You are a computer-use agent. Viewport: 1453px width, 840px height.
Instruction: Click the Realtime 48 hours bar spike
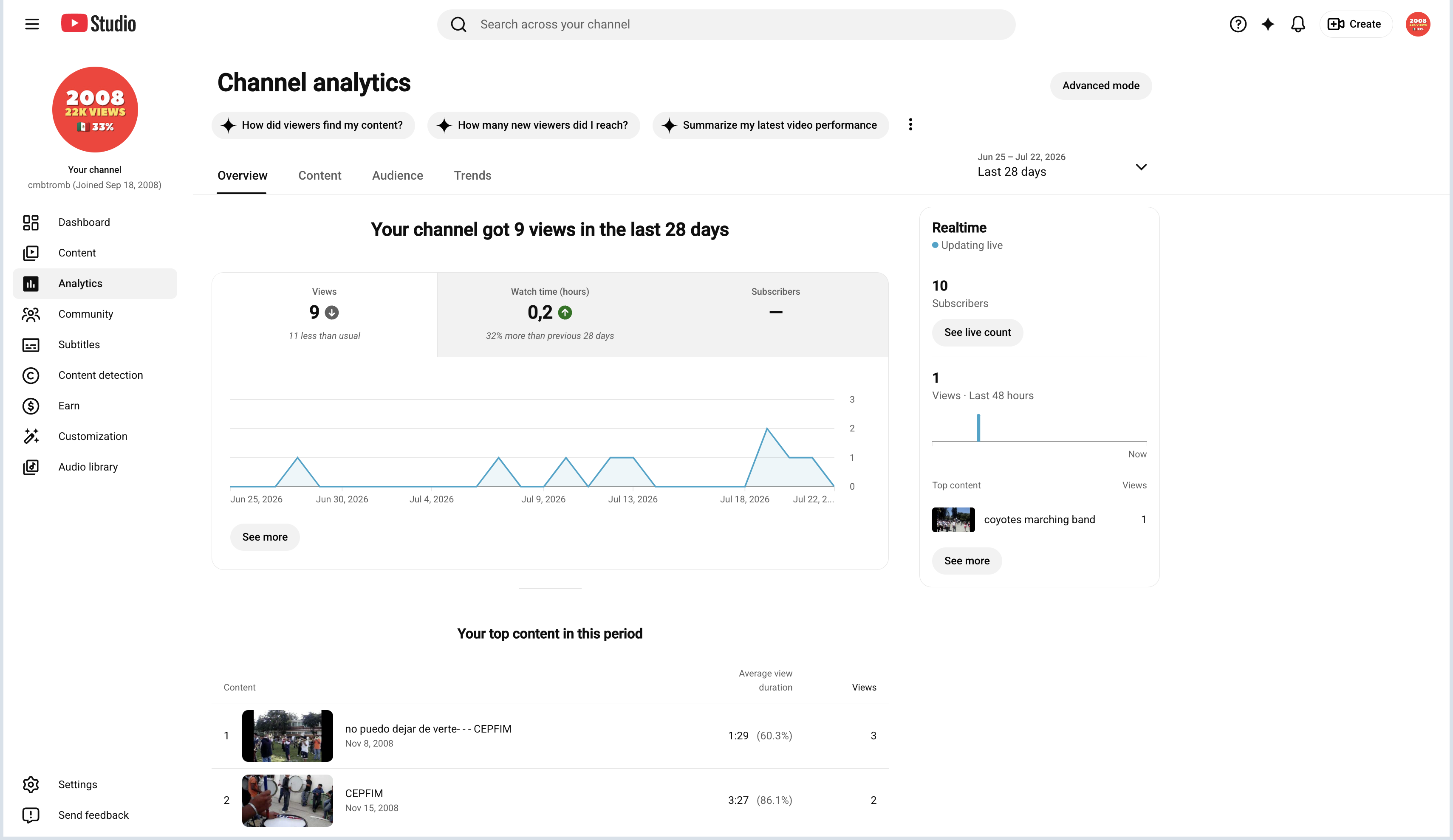pyautogui.click(x=978, y=427)
